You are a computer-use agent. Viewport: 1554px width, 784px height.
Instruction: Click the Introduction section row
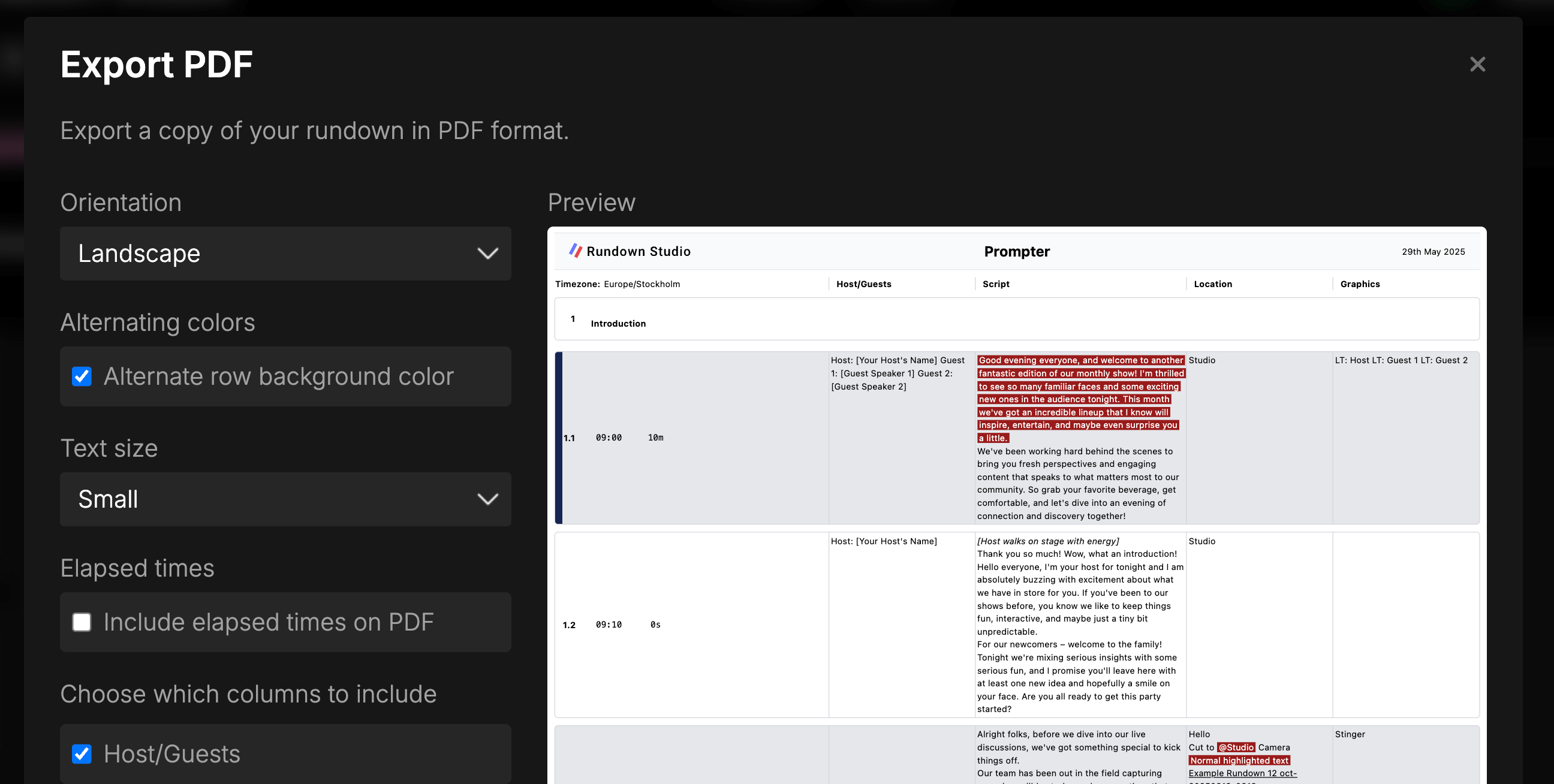(1016, 319)
